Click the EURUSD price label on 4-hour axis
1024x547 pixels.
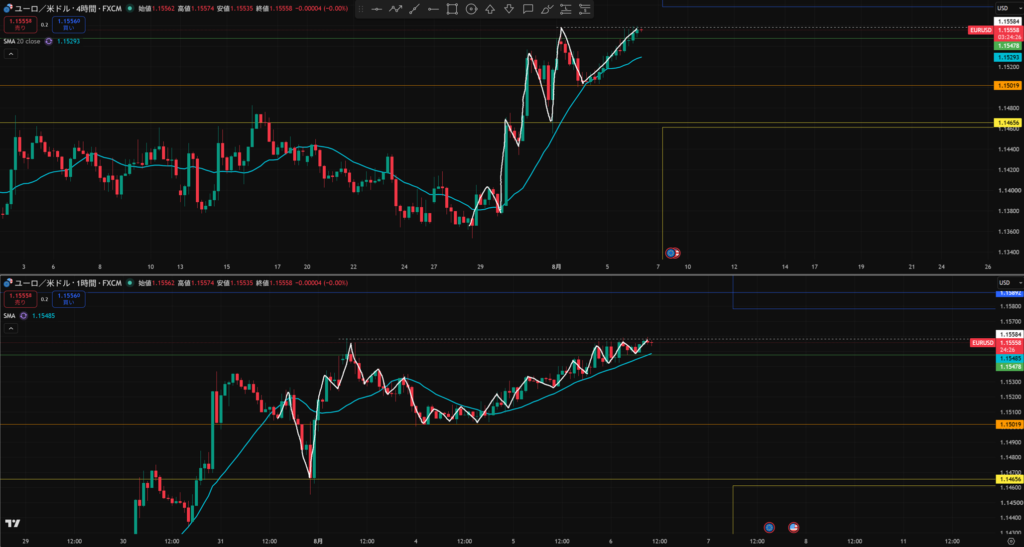pyautogui.click(x=982, y=30)
